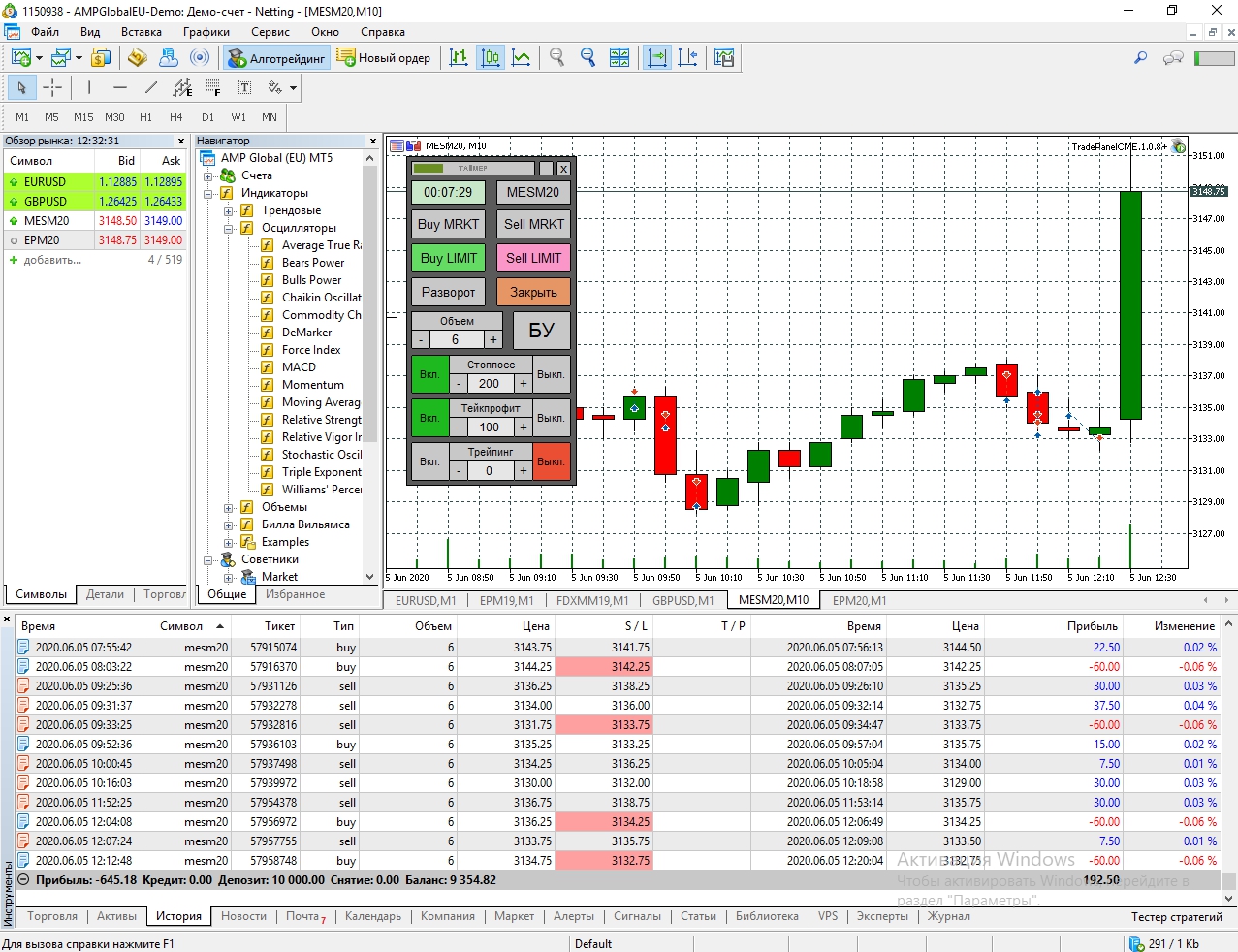Turn on Трейлинг with Вкл. button

[x=430, y=461]
